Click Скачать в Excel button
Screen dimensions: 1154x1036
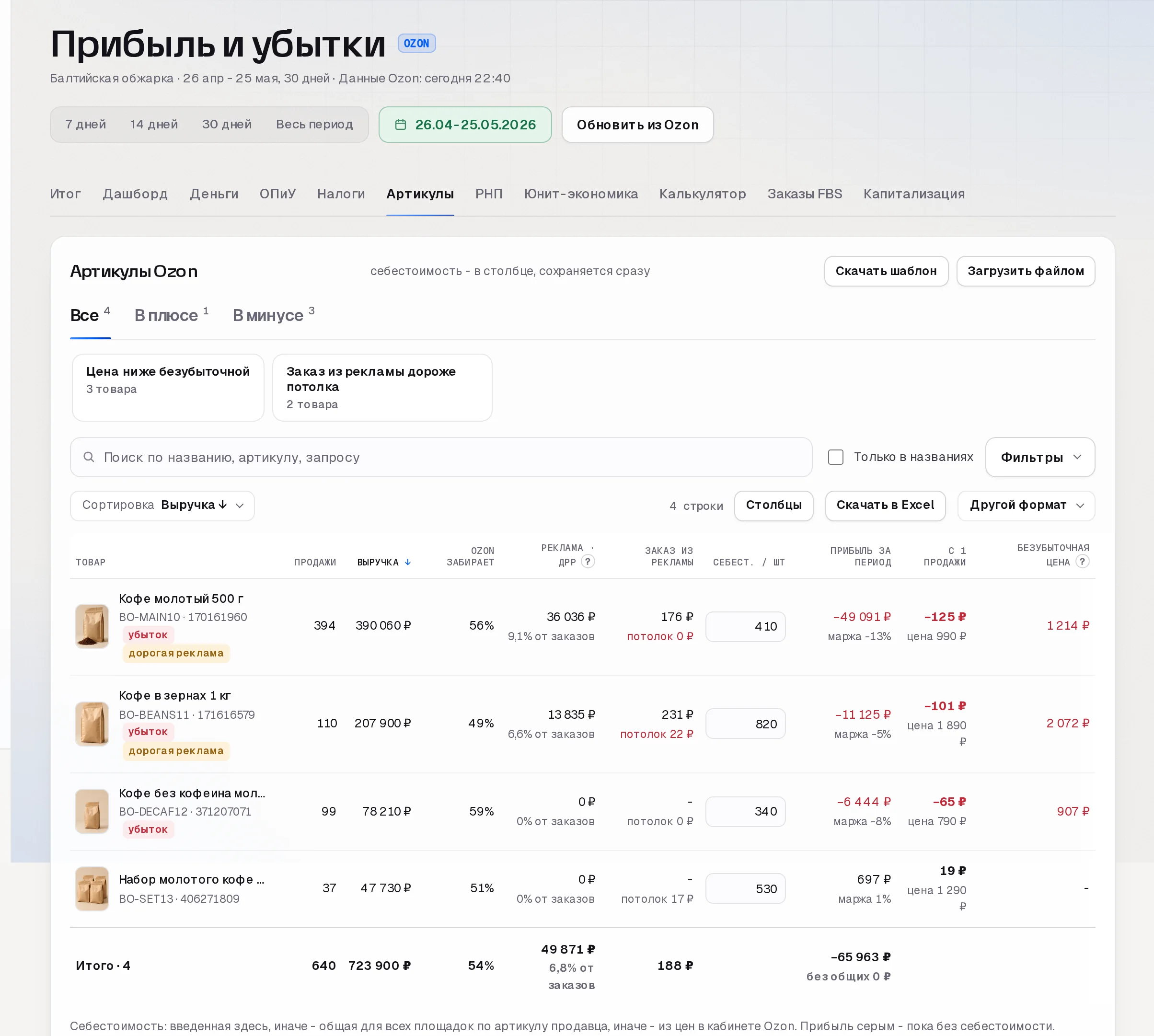click(885, 506)
